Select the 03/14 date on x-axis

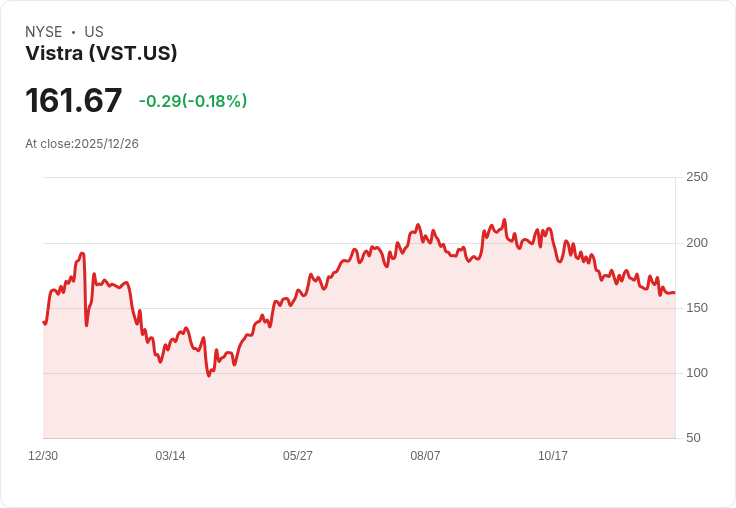(170, 456)
